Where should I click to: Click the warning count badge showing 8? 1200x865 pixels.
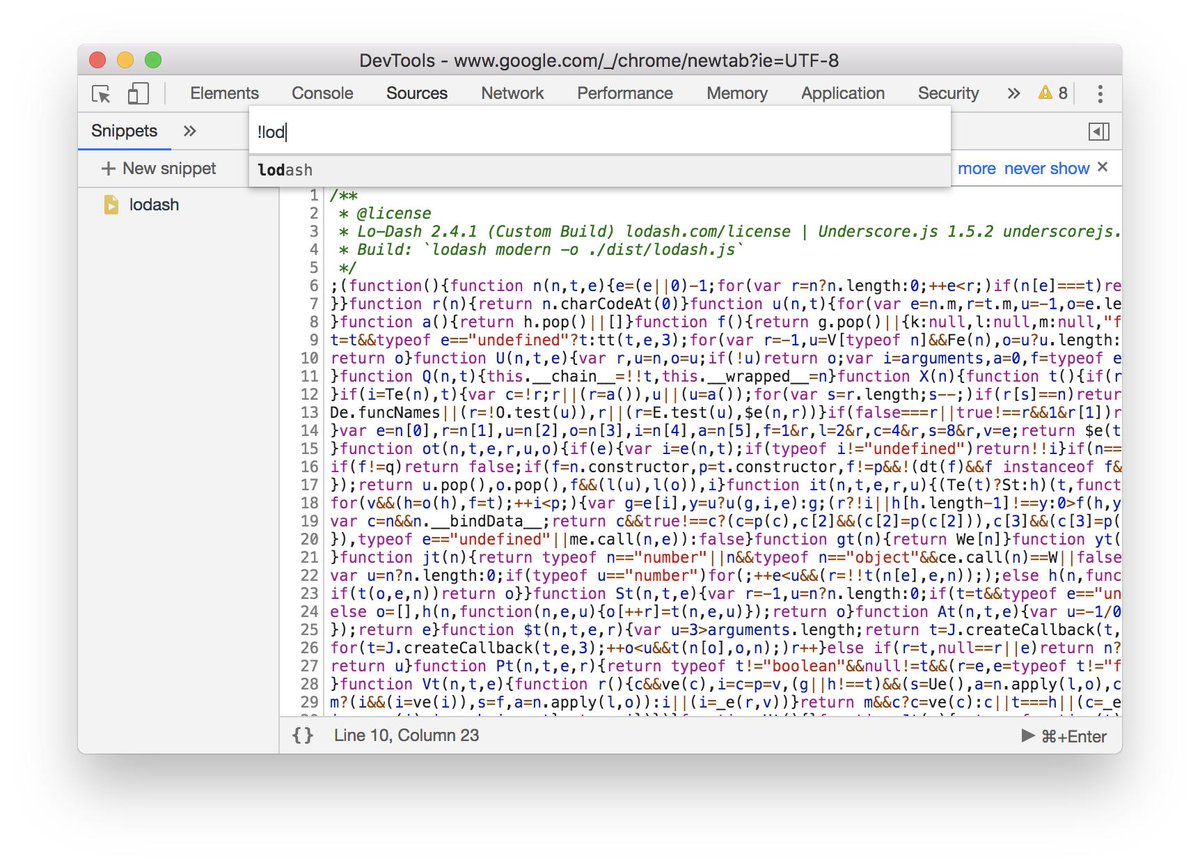coord(1053,93)
